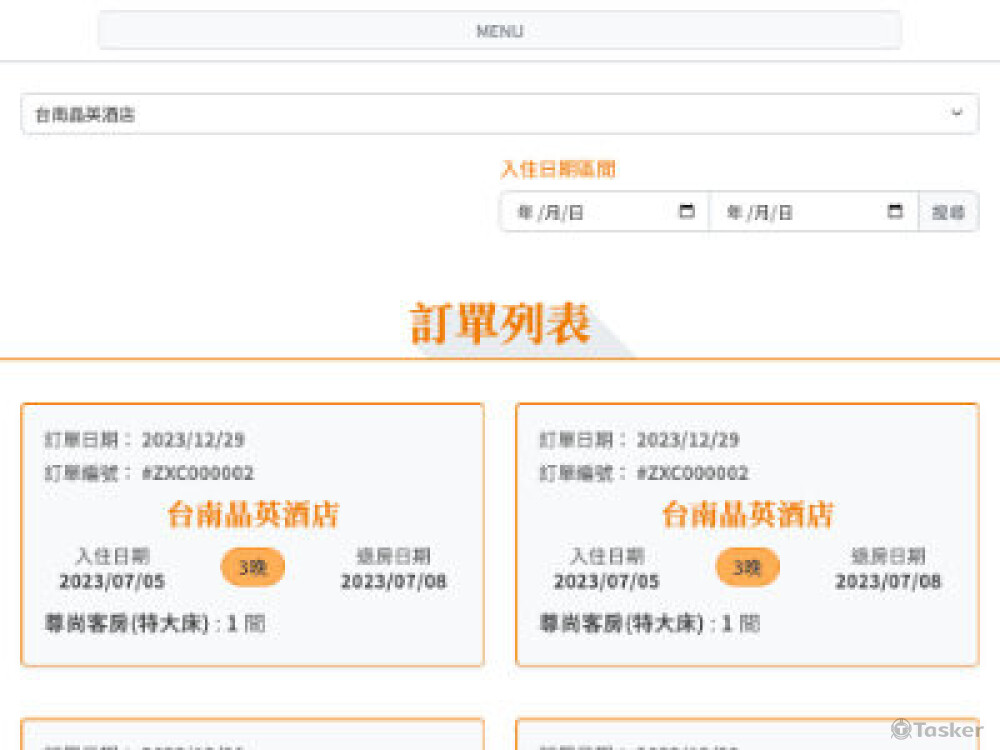This screenshot has height=750, width=1000.
Task: Click check-out date 2023/07/08 in left card
Action: coord(393,581)
